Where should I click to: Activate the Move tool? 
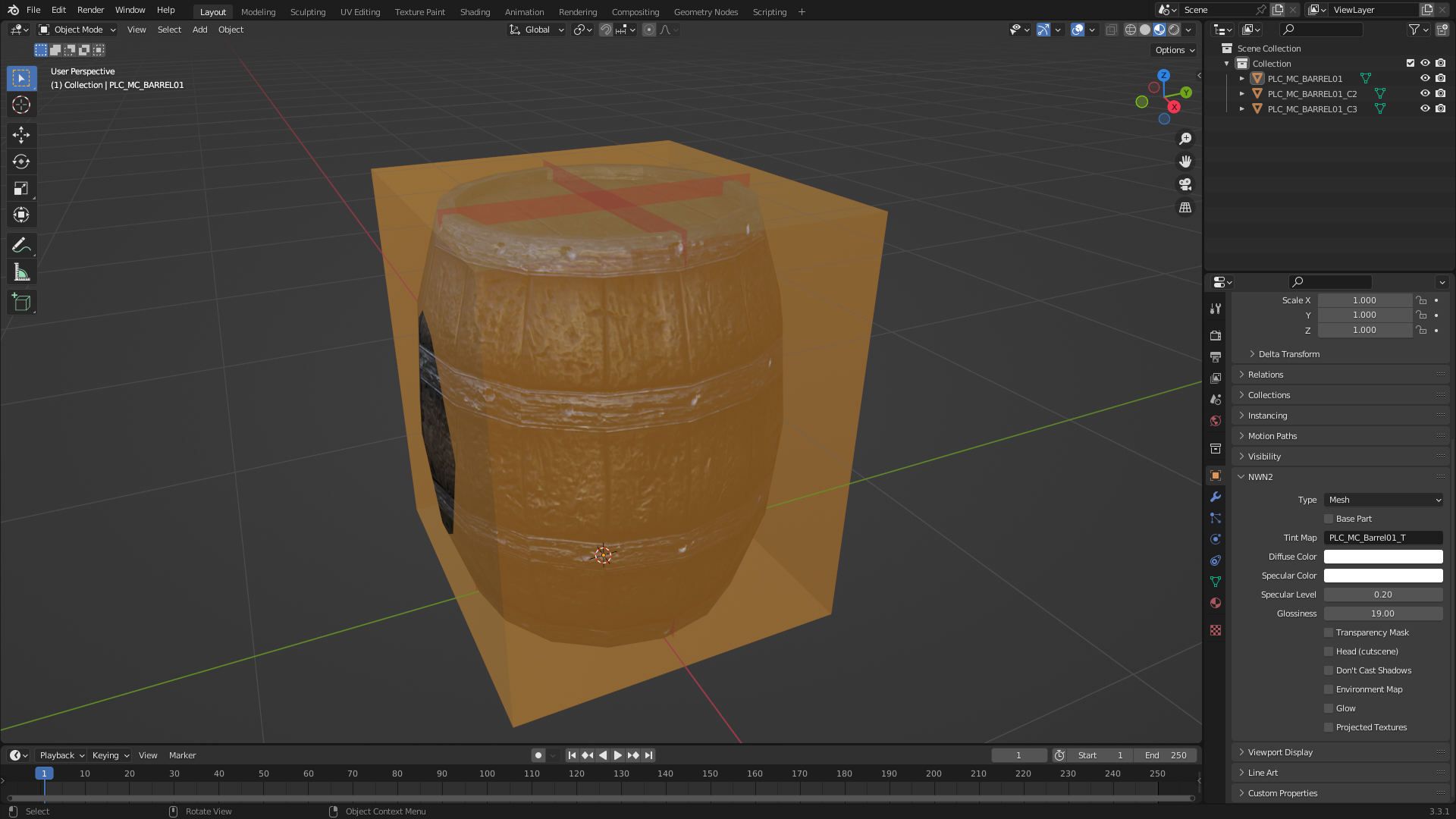21,135
